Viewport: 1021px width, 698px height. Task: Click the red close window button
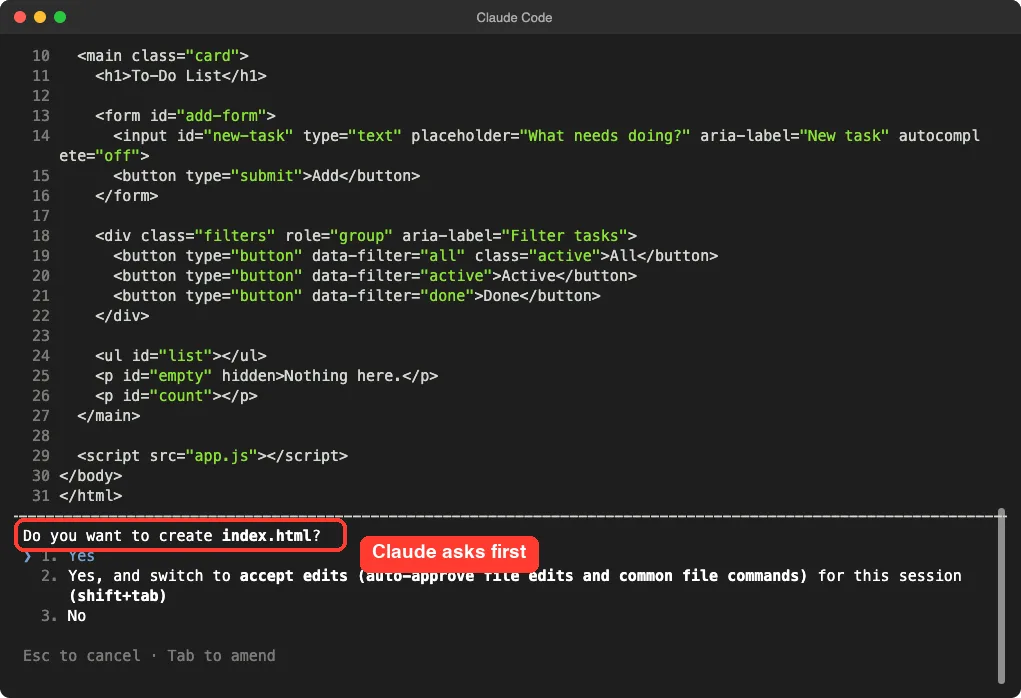coord(20,17)
